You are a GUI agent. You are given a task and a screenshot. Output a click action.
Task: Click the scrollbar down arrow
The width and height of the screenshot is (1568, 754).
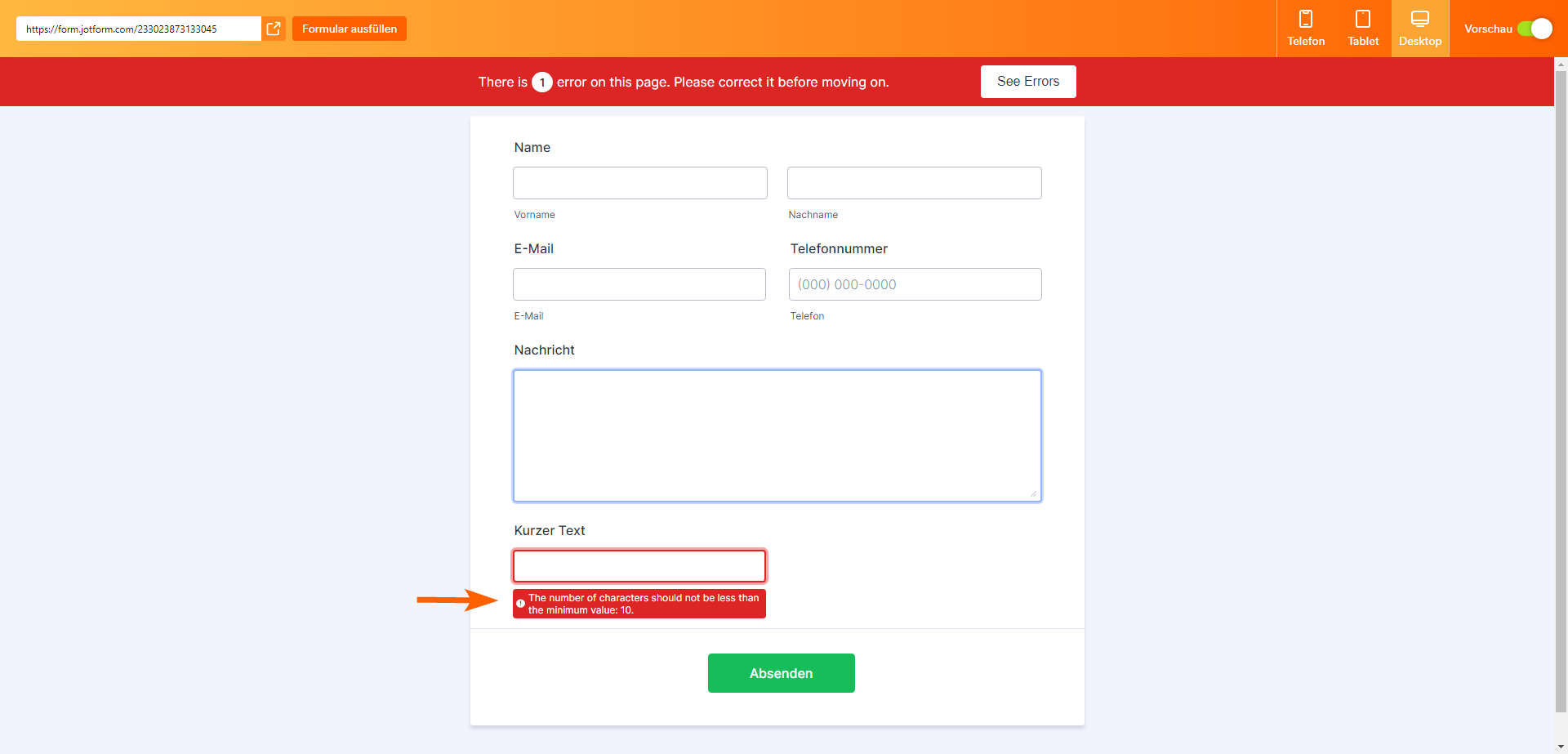[1561, 747]
